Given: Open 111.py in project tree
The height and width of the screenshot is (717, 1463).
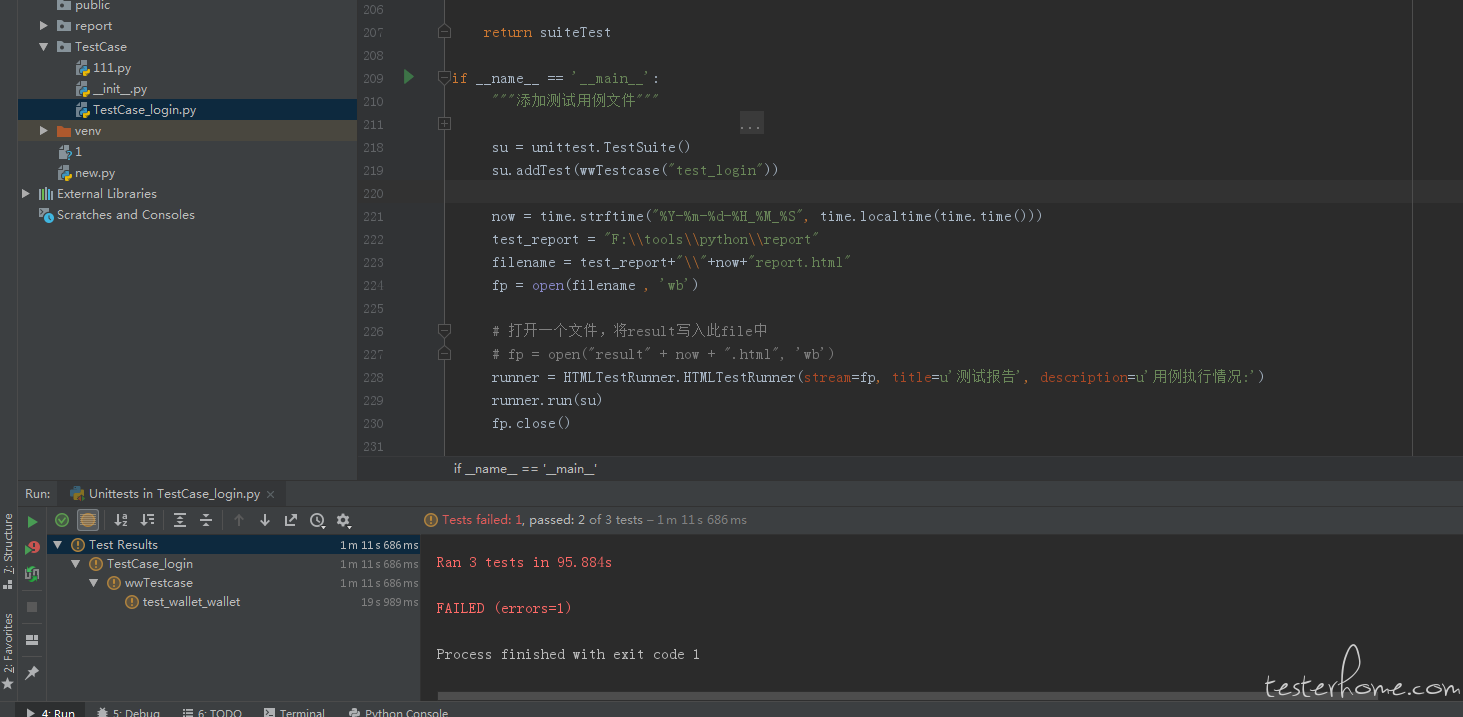Looking at the screenshot, I should click(x=112, y=68).
